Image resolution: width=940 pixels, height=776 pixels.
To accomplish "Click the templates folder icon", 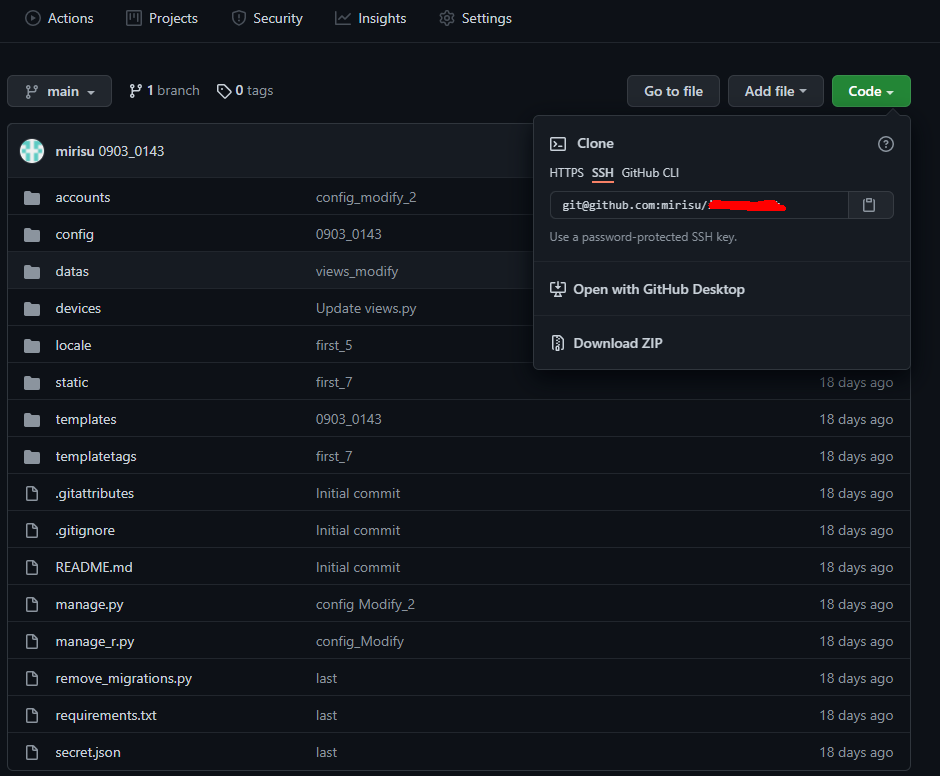I will click(x=32, y=420).
